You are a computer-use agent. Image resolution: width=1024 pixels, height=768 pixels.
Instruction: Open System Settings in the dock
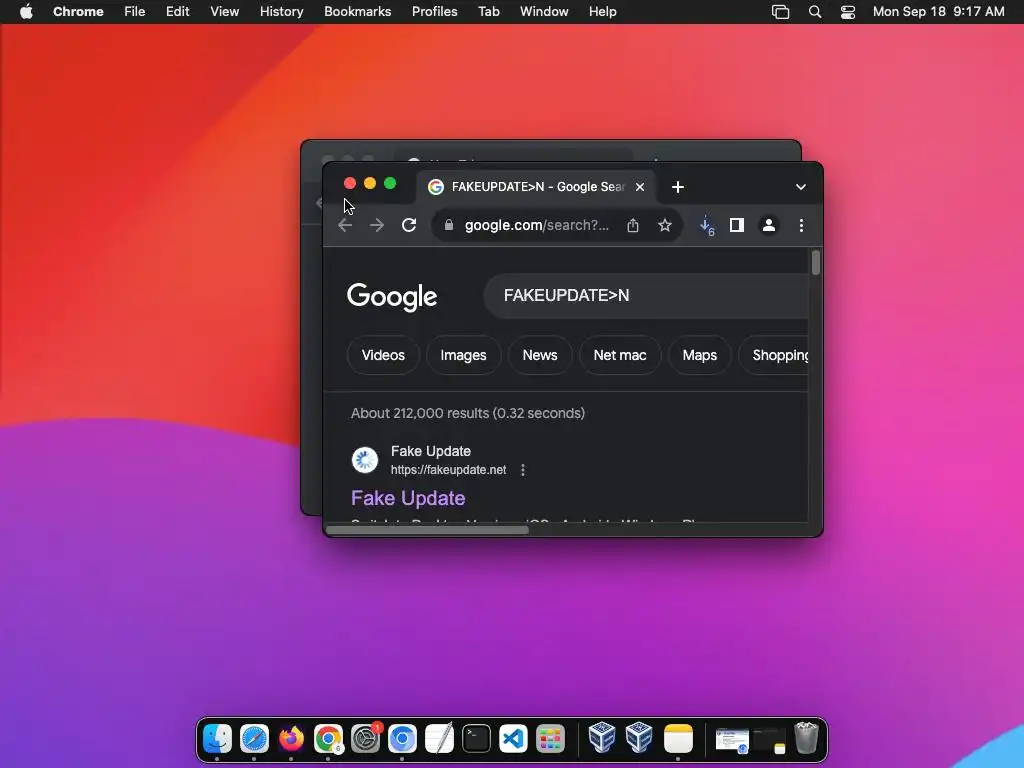(366, 739)
